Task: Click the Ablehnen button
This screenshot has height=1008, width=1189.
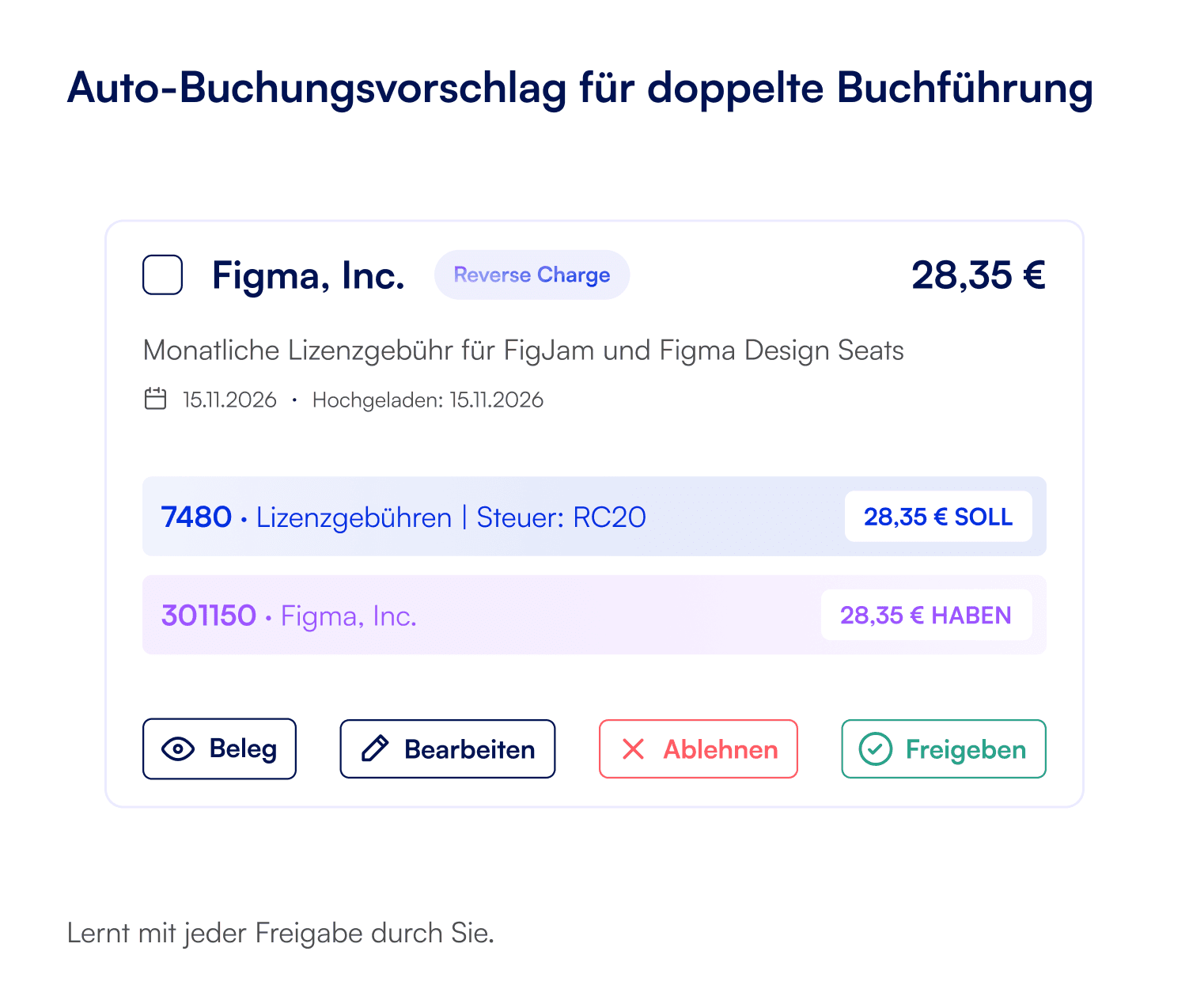Action: click(698, 748)
